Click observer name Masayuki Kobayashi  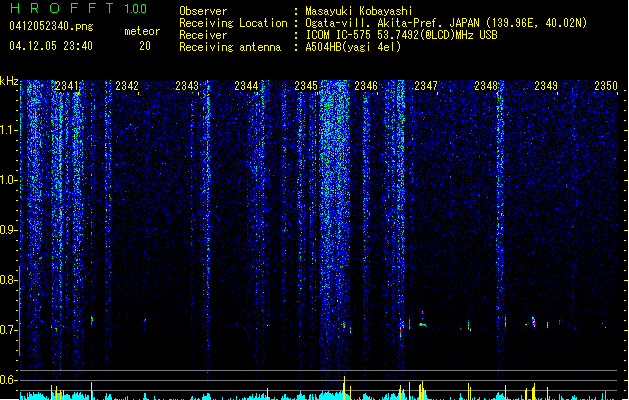[359, 11]
